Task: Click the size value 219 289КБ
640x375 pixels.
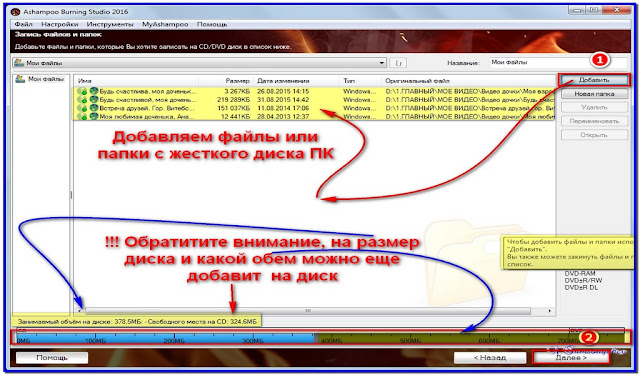Action: (233, 100)
